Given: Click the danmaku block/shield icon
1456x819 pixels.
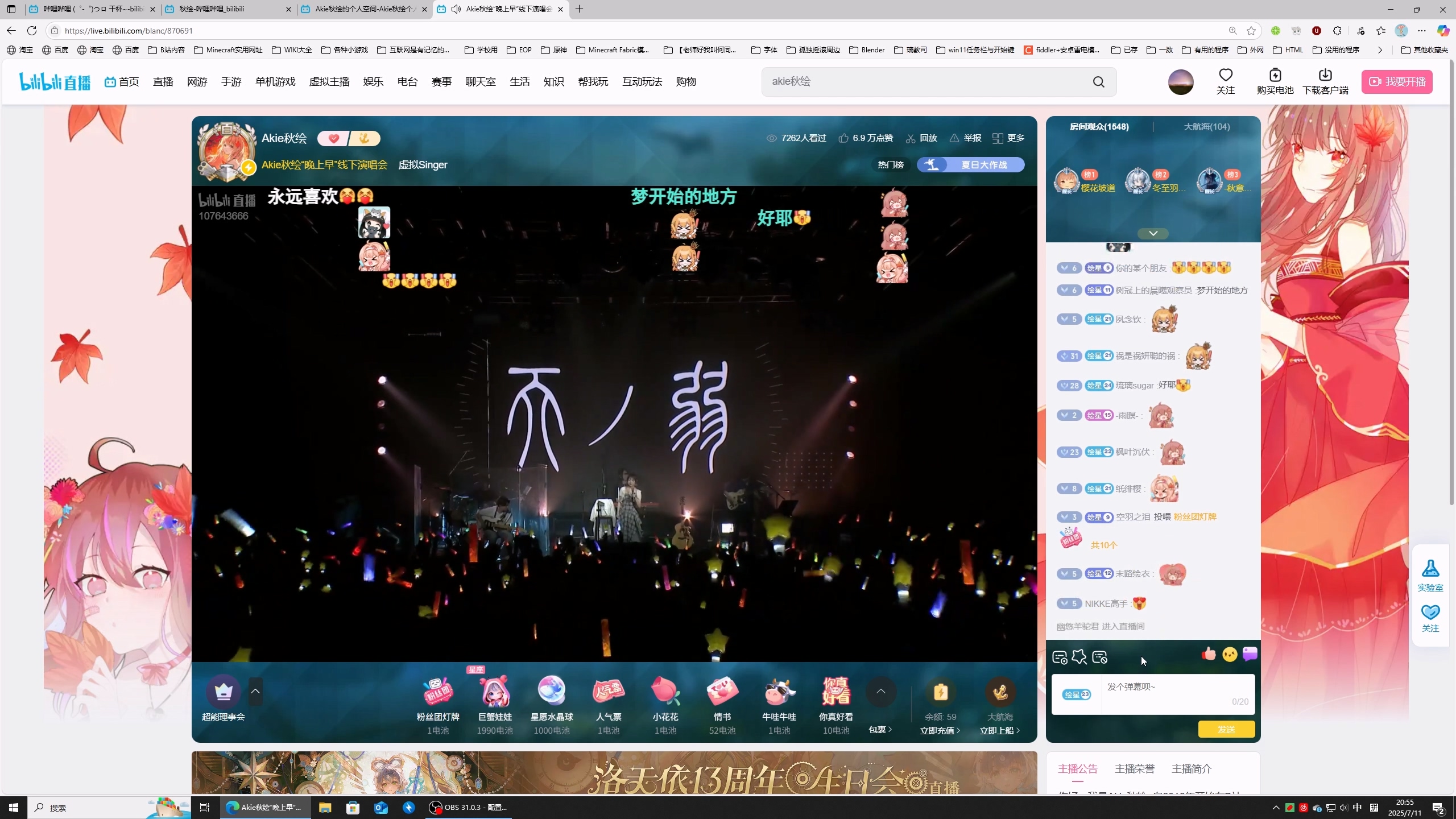Looking at the screenshot, I should (1100, 657).
